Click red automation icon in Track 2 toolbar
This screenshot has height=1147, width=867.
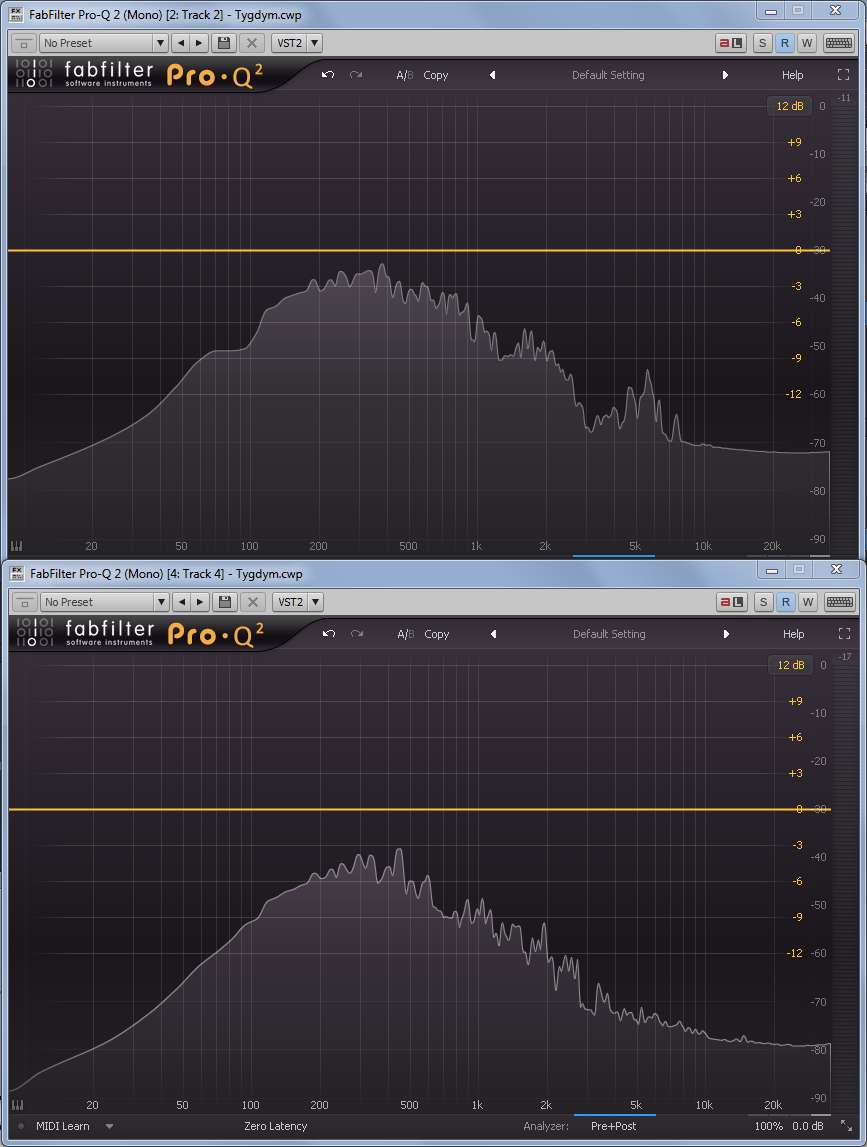[730, 43]
